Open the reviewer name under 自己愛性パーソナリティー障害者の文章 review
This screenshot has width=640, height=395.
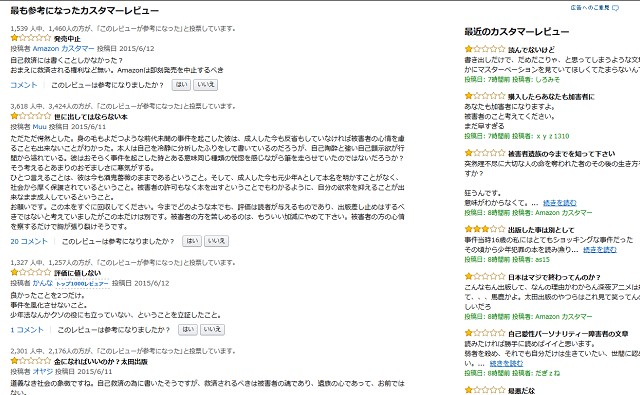[547, 373]
